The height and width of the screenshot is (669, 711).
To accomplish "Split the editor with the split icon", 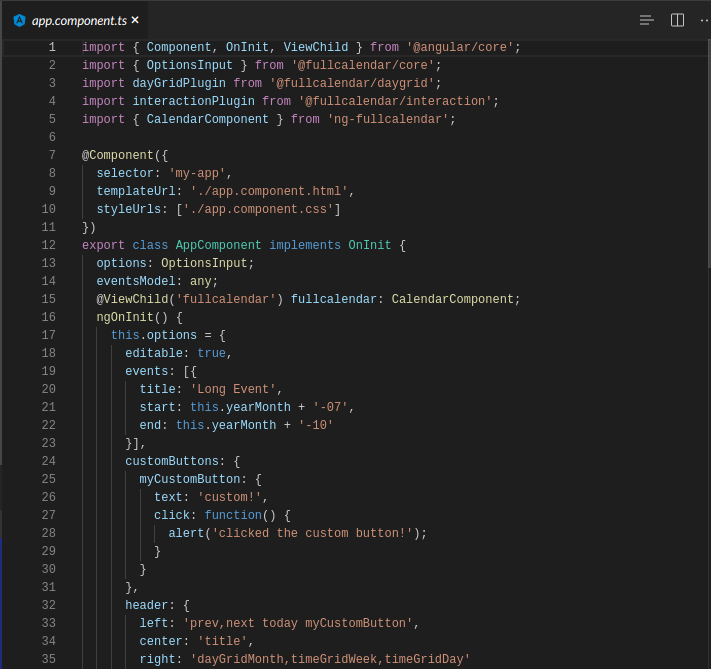I will pyautogui.click(x=677, y=20).
